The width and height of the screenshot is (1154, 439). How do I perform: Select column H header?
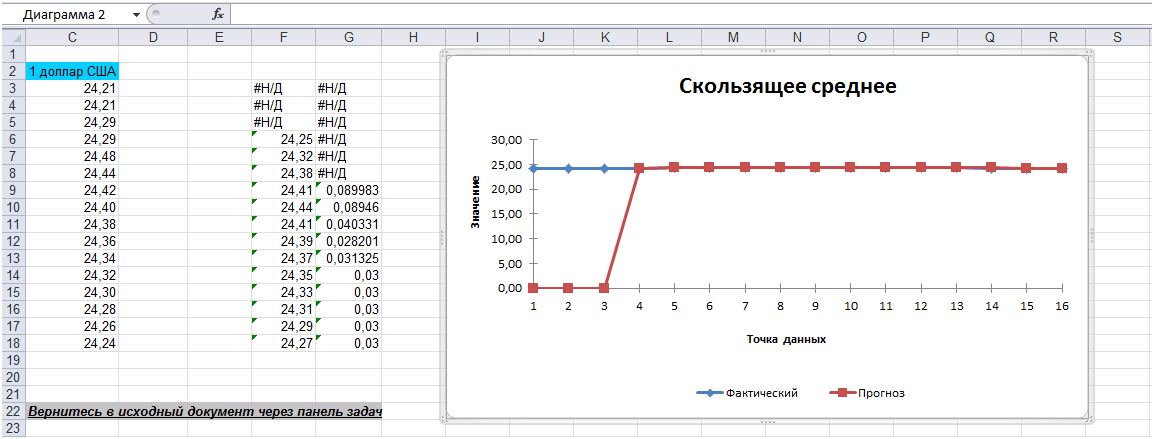pos(413,38)
